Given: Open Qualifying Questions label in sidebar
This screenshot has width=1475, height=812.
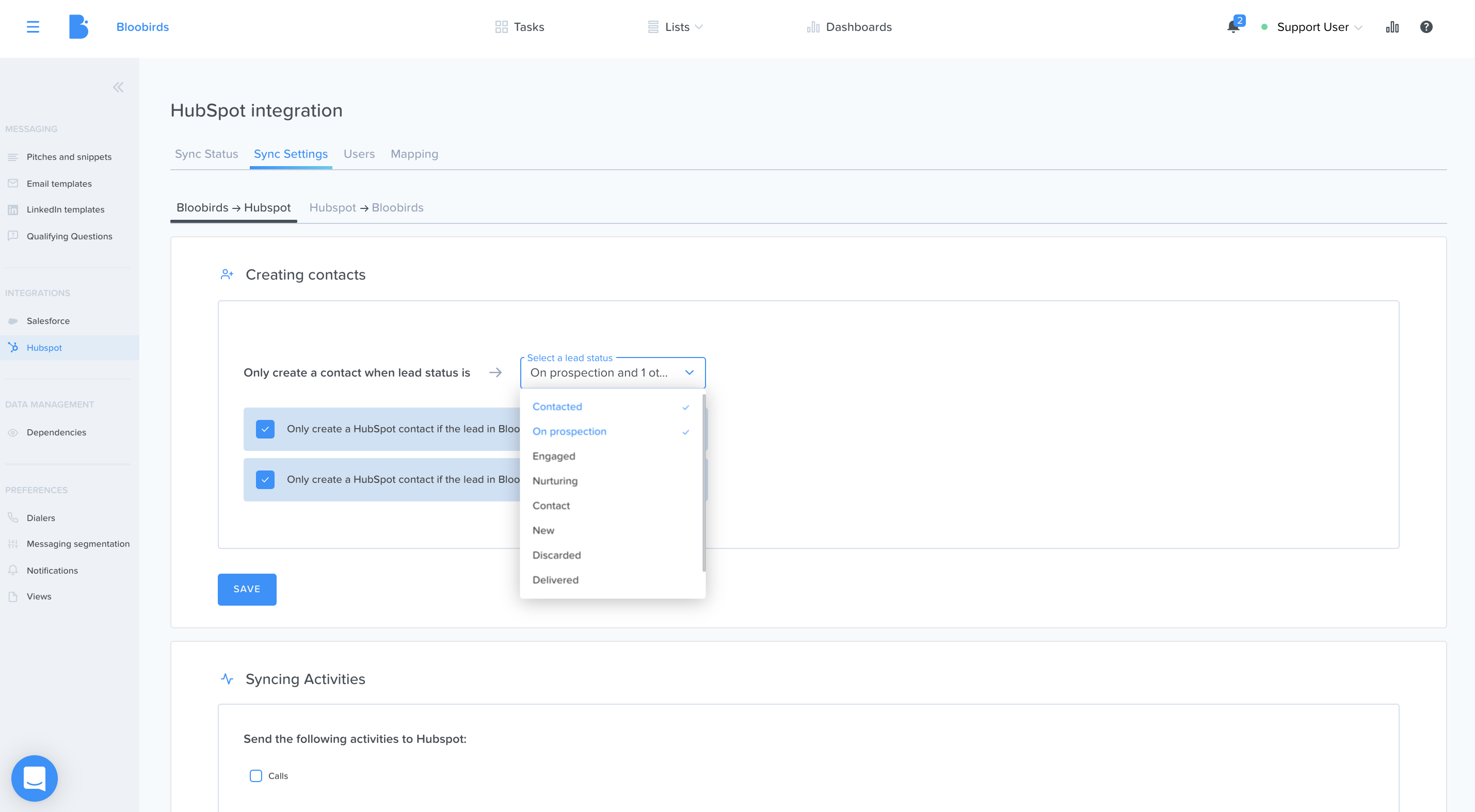Looking at the screenshot, I should 69,236.
